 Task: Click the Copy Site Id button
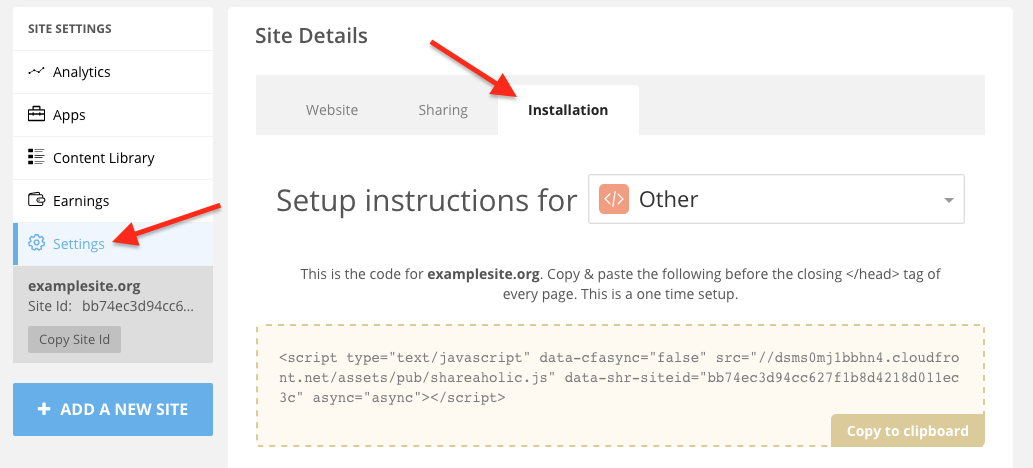(x=74, y=339)
